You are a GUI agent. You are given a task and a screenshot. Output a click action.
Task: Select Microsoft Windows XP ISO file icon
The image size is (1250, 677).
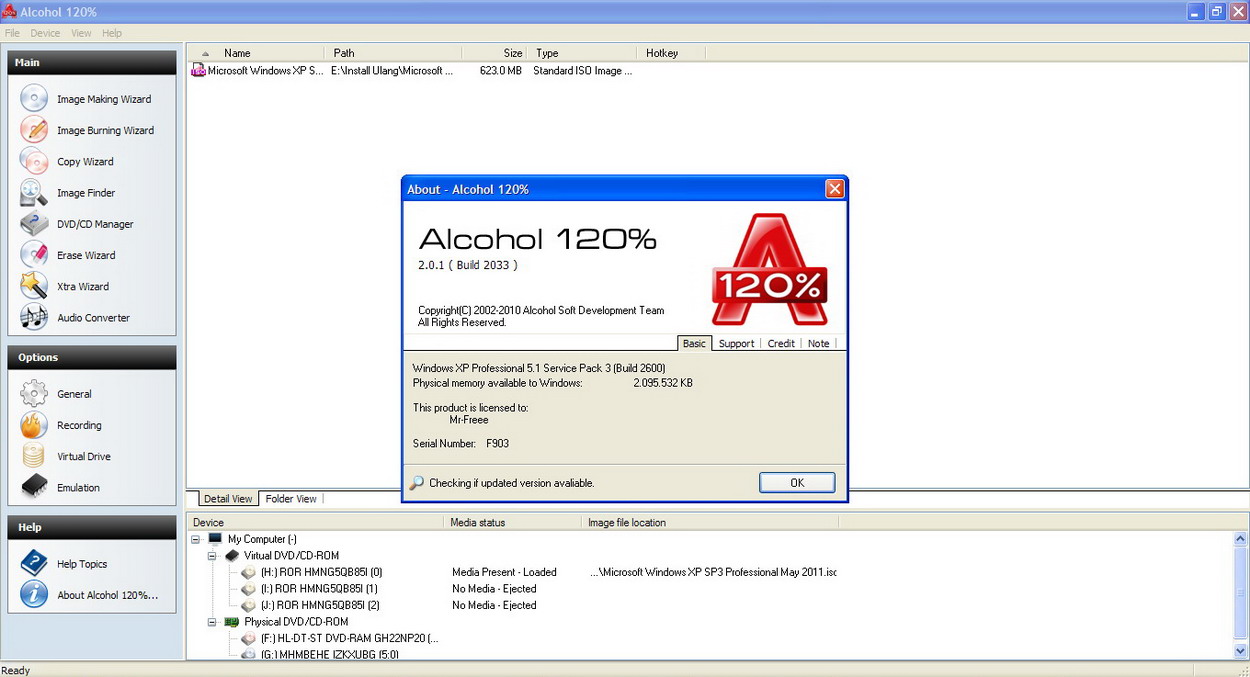tap(198, 71)
